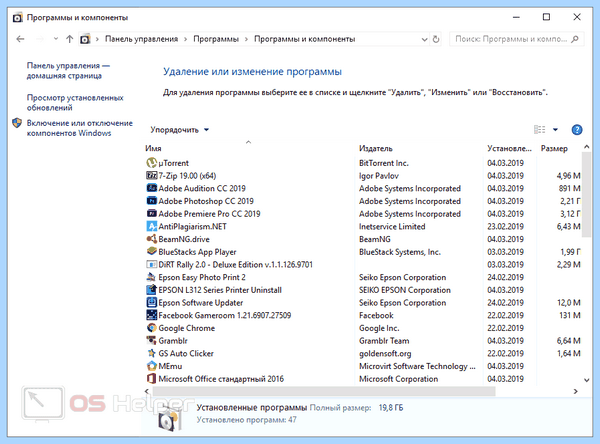Click the Epson Easy Photo Print 2 icon

pyautogui.click(x=152, y=277)
